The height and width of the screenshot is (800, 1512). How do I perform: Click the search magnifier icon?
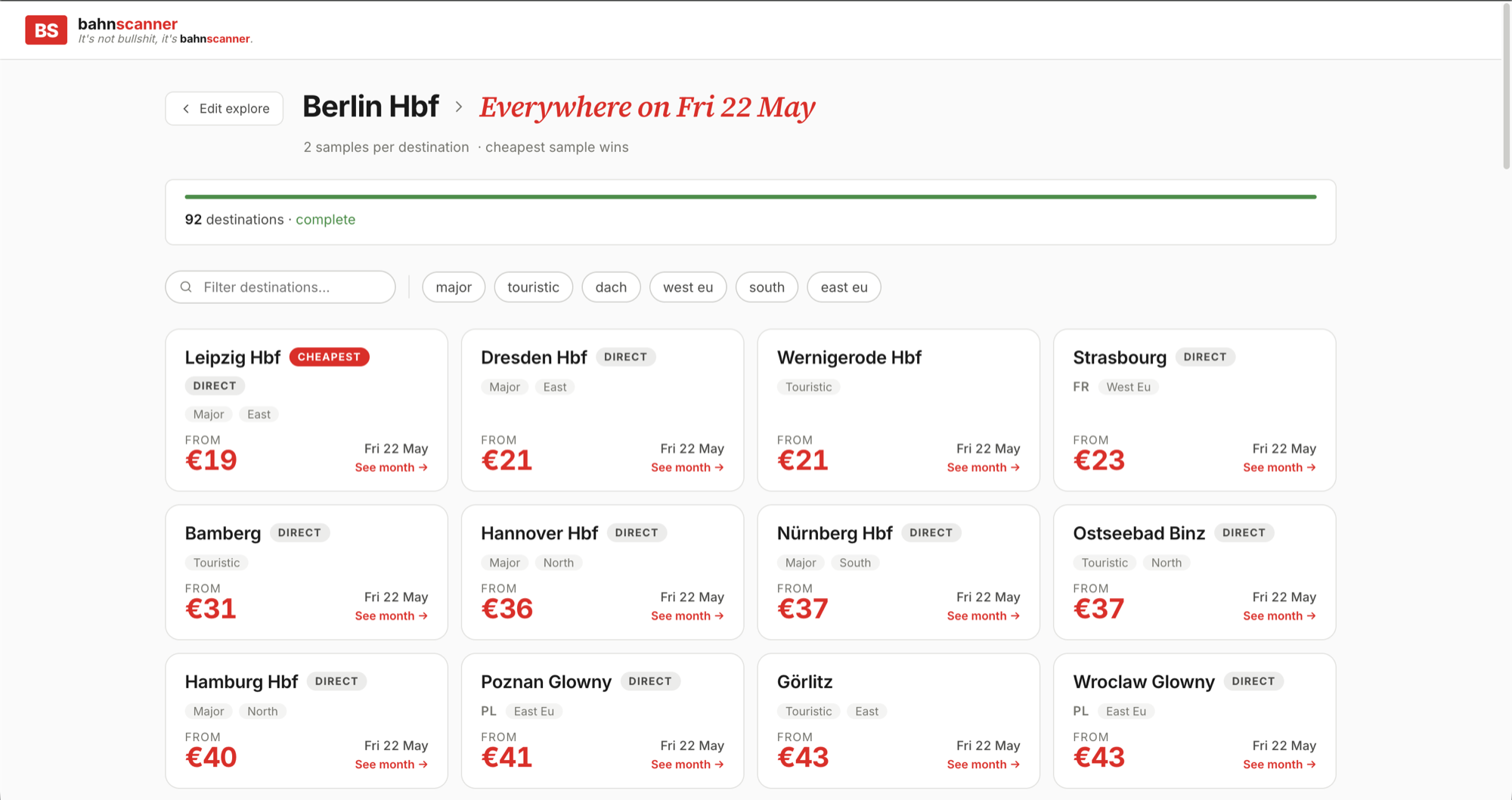(186, 287)
